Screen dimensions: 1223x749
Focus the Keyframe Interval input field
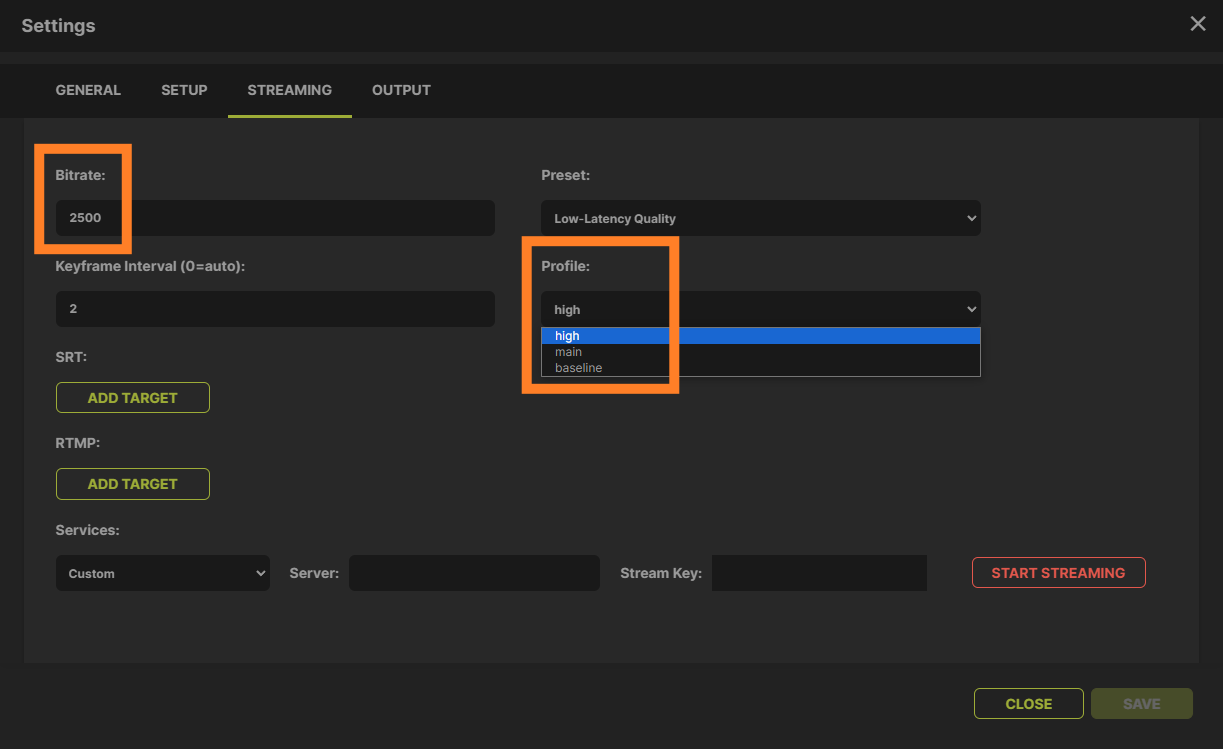275,309
